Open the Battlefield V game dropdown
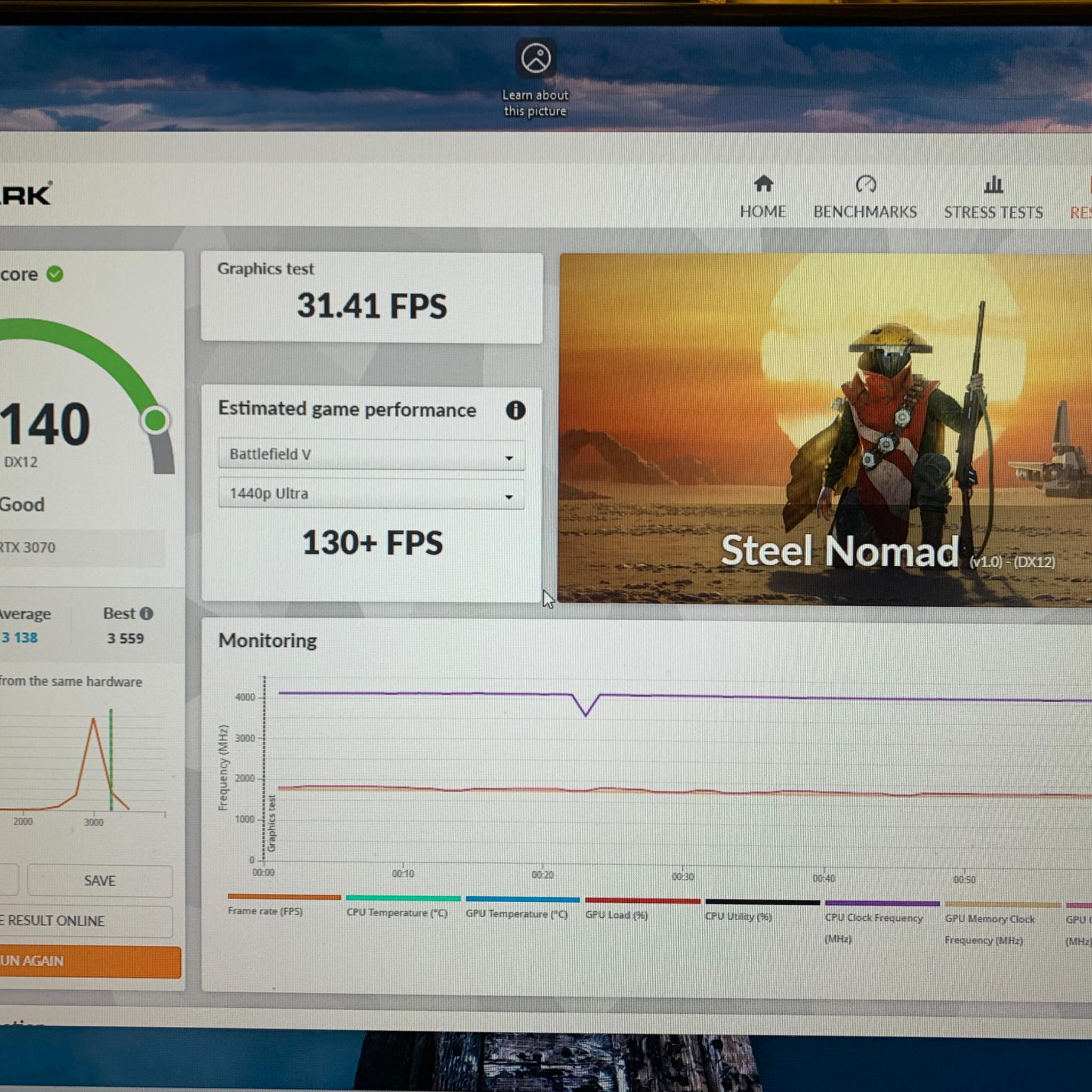 (x=371, y=454)
